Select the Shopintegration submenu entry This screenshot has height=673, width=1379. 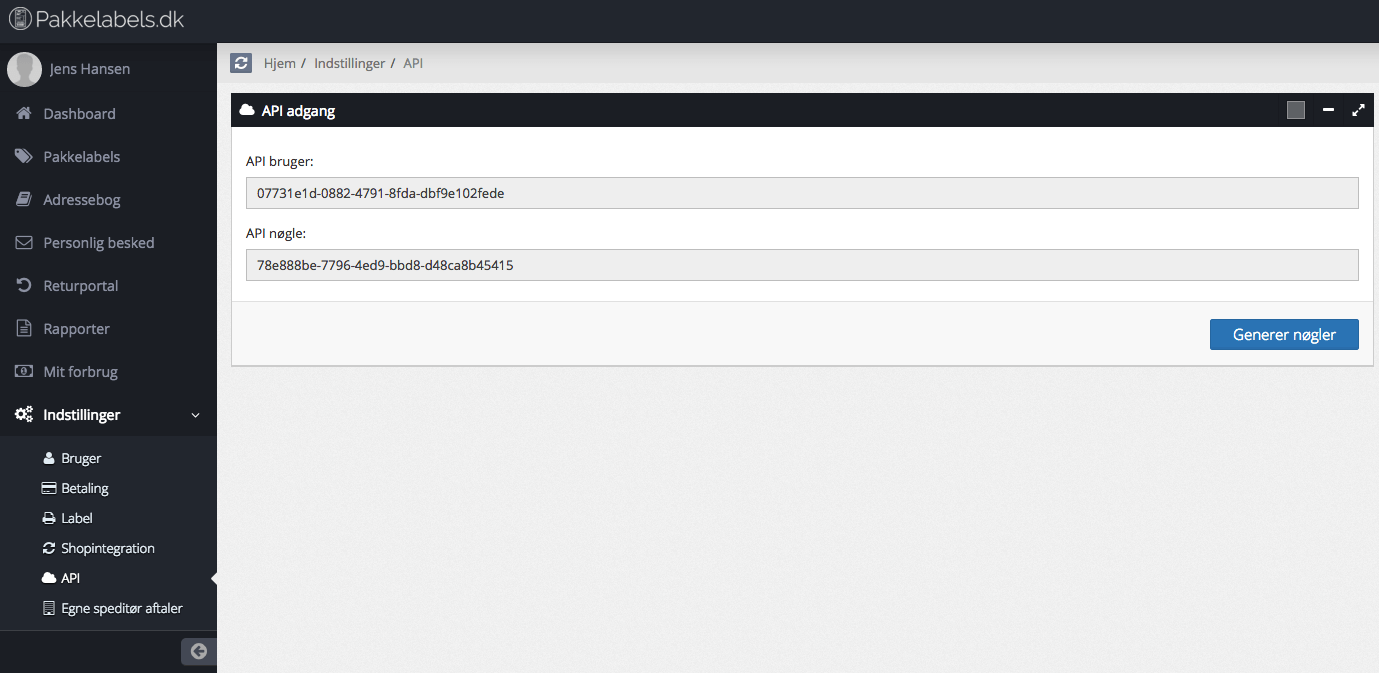click(x=108, y=548)
